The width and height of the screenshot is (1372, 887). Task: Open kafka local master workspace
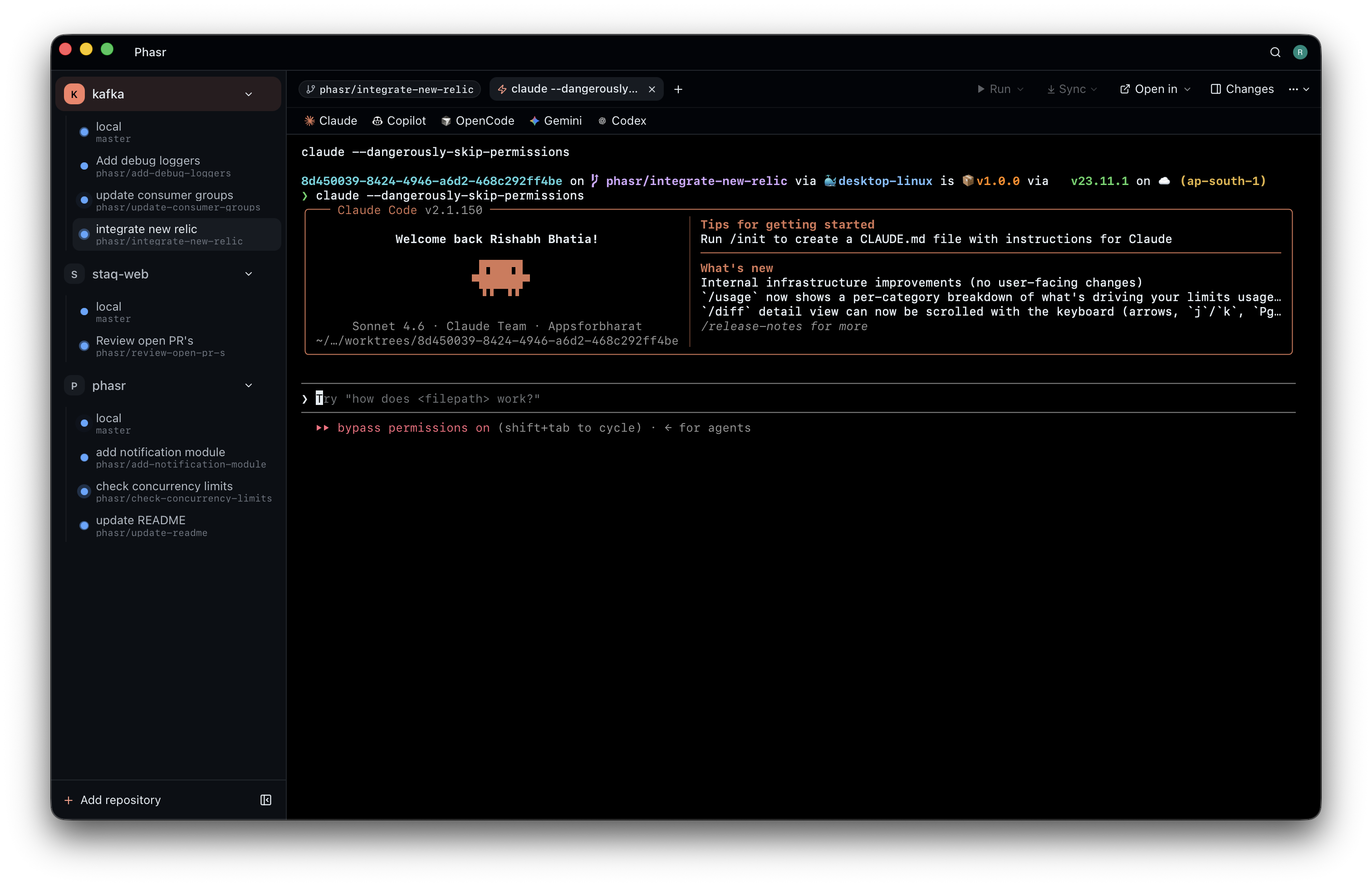click(176, 132)
